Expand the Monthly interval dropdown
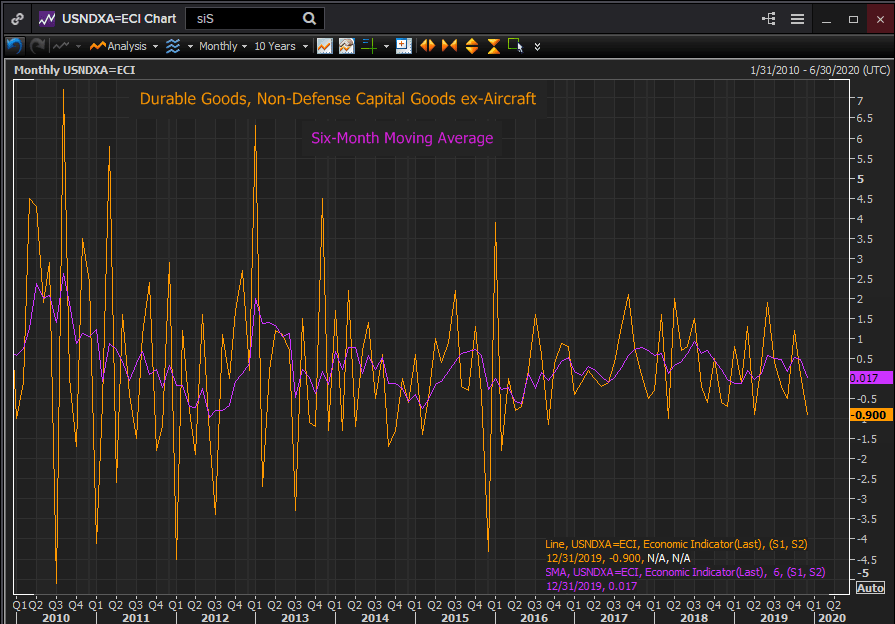This screenshot has height=624, width=895. coord(222,46)
